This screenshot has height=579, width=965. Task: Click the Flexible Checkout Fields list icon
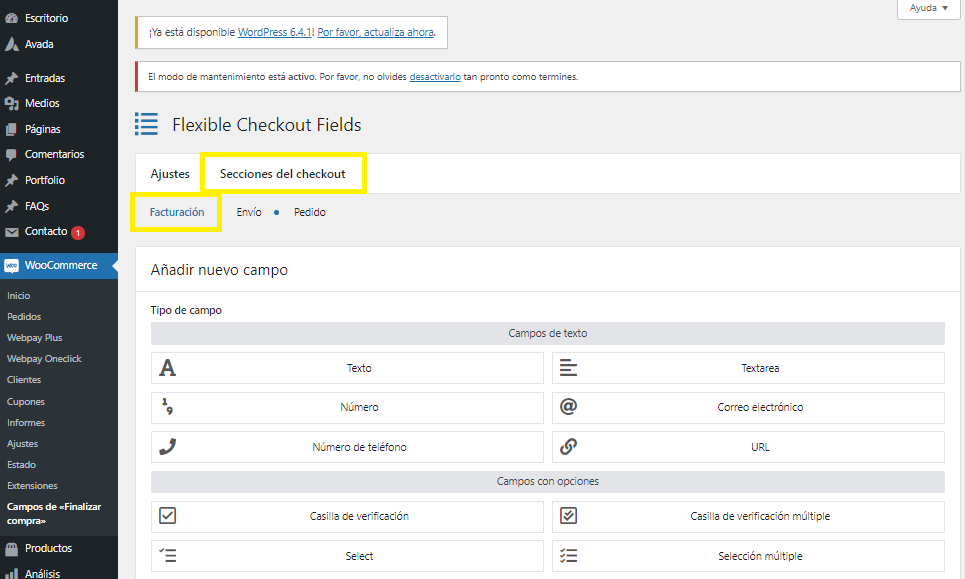147,125
